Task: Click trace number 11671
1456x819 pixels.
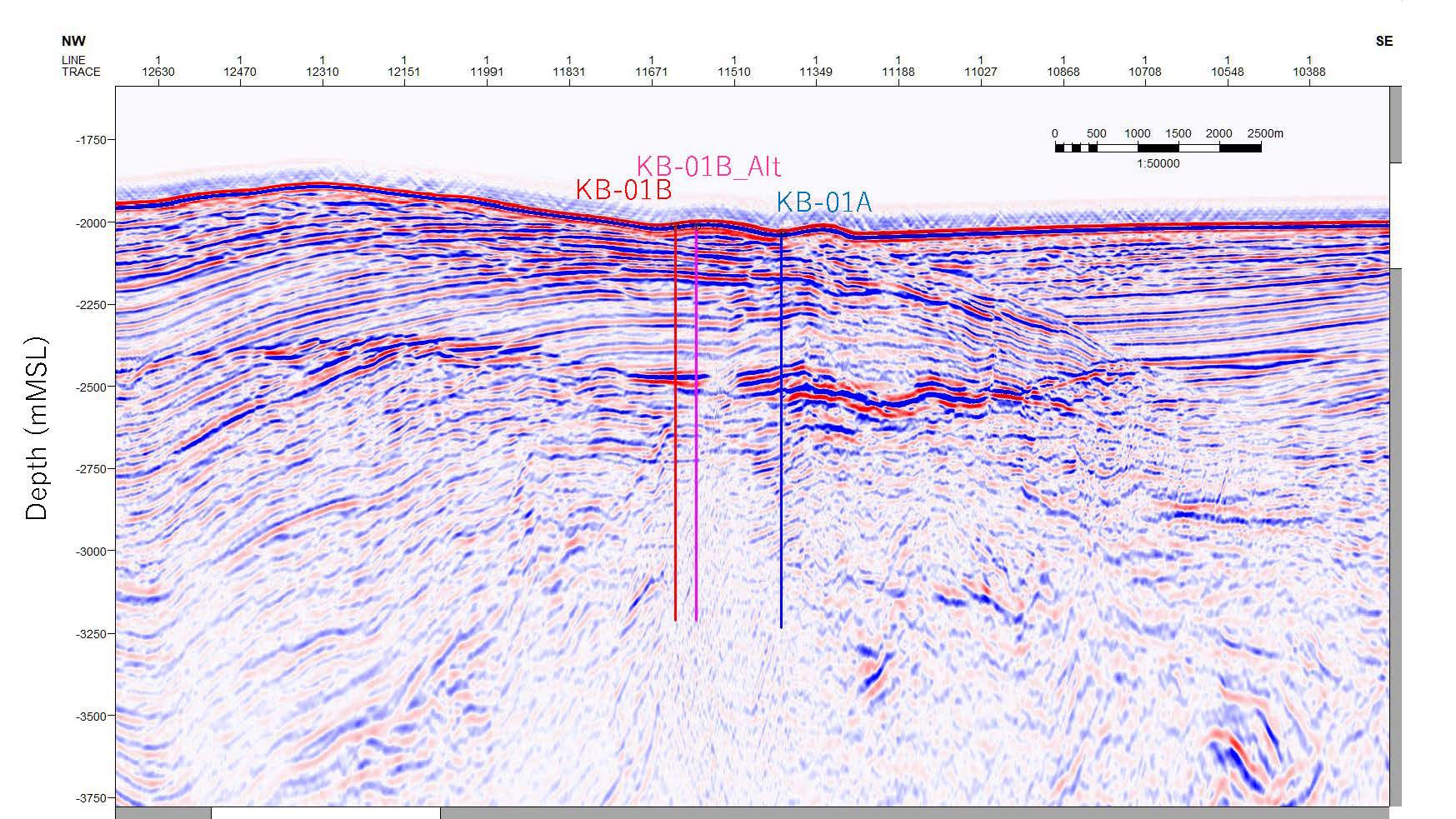Action: 652,72
